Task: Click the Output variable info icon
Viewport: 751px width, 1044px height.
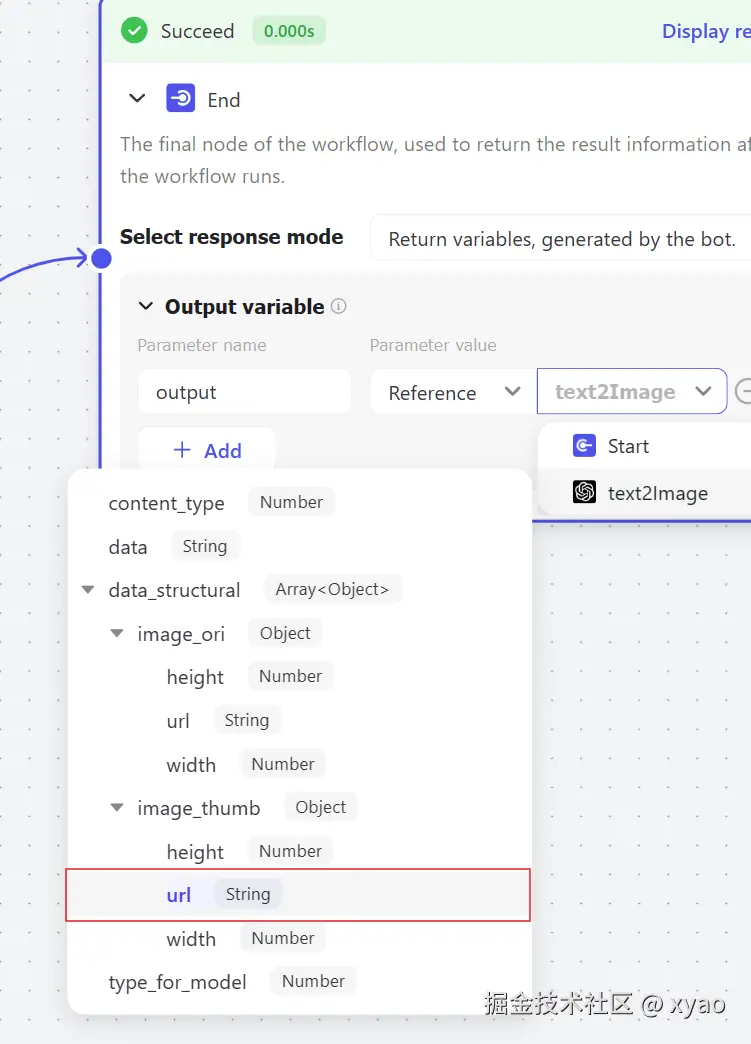Action: [339, 306]
